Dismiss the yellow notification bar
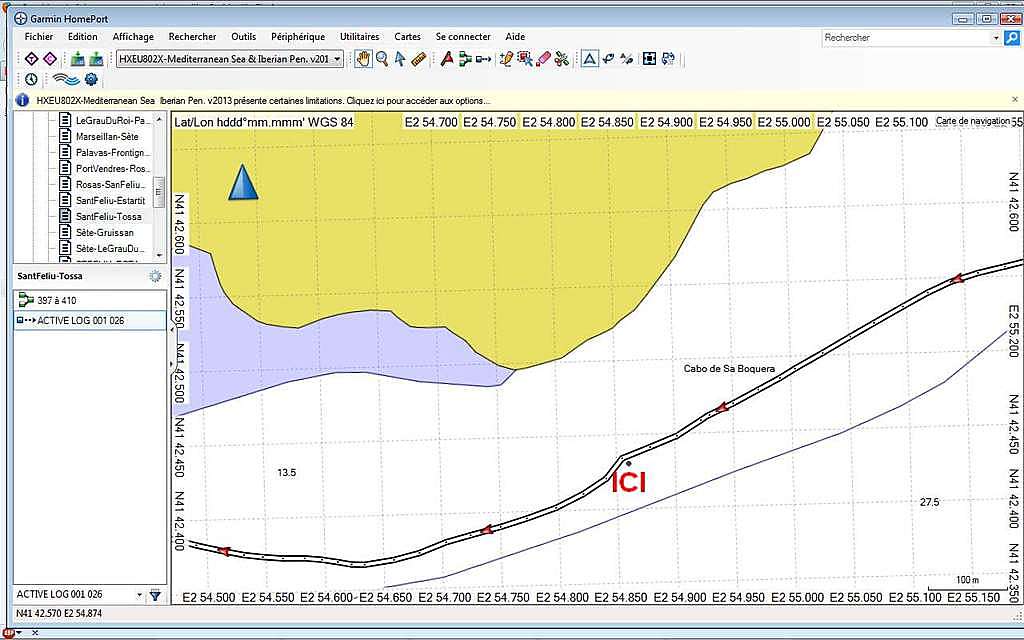The width and height of the screenshot is (1024, 640). [x=1015, y=99]
